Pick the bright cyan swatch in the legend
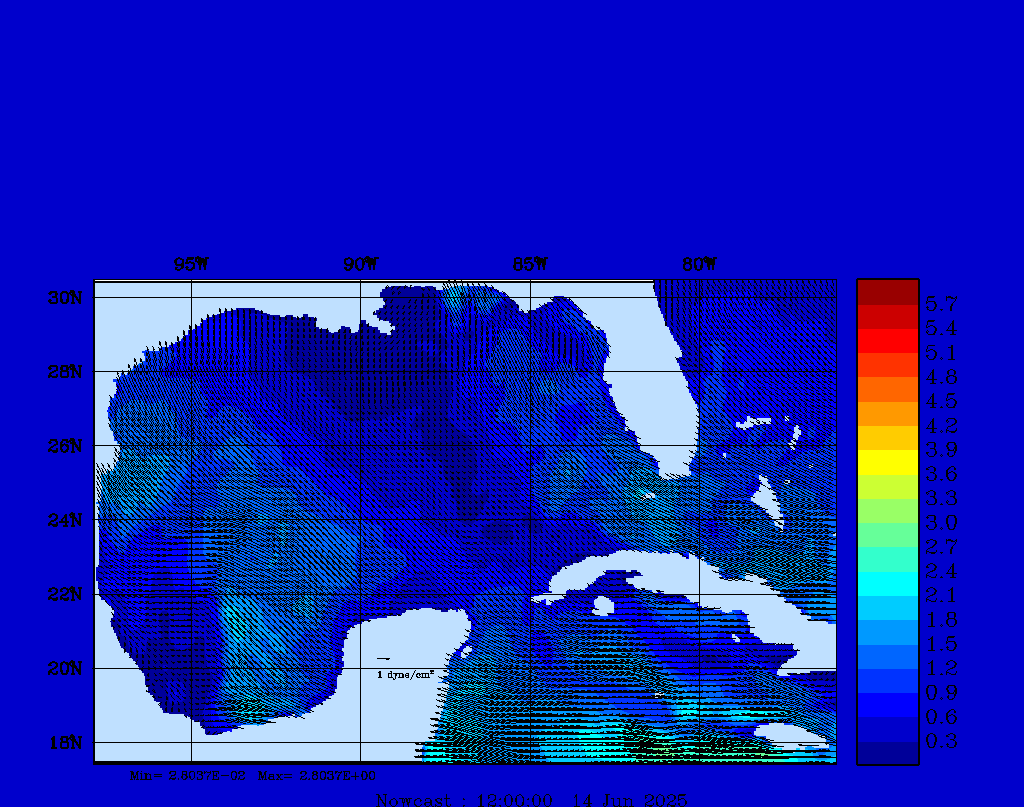The image size is (1024, 807). [x=887, y=584]
